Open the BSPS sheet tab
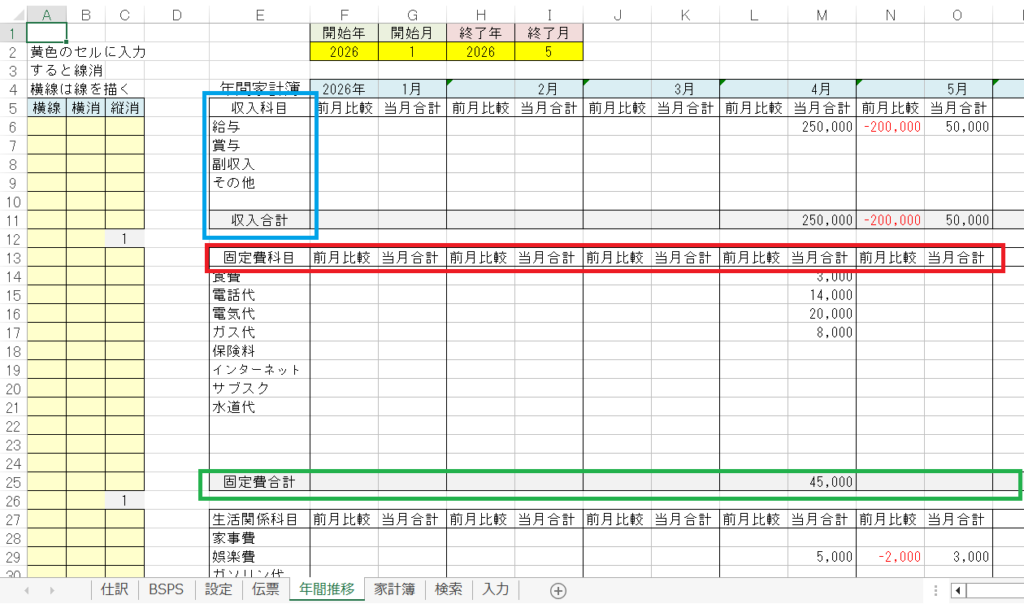Image resolution: width=1024 pixels, height=604 pixels. 166,590
